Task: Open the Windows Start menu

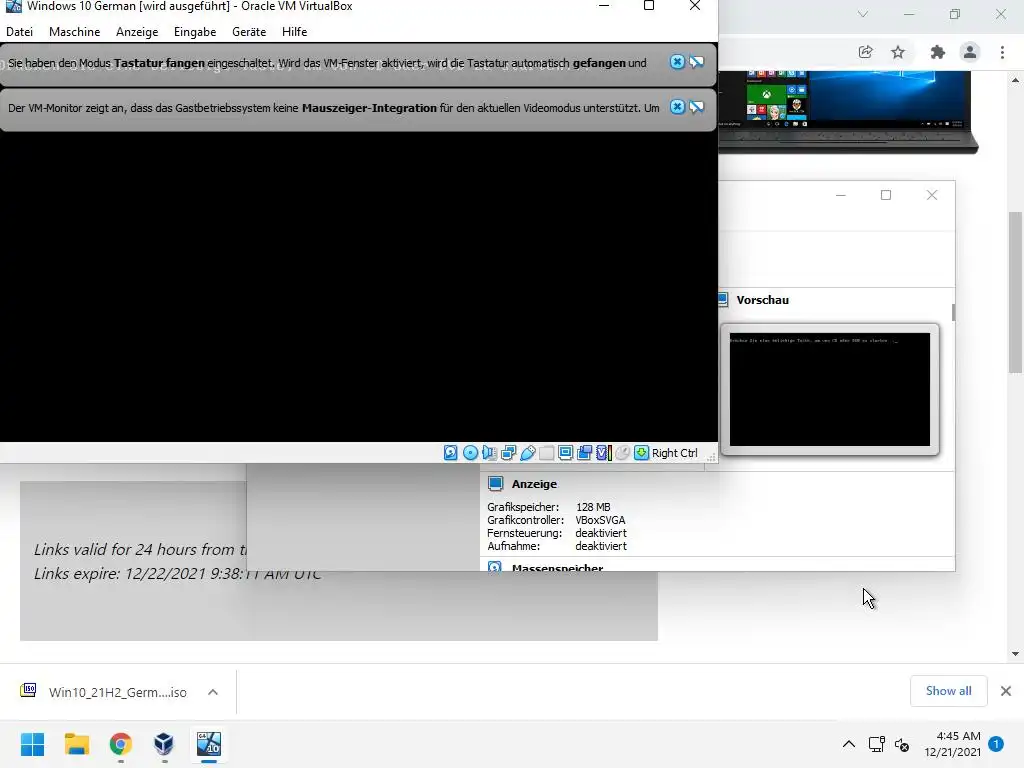Action: tap(32, 744)
